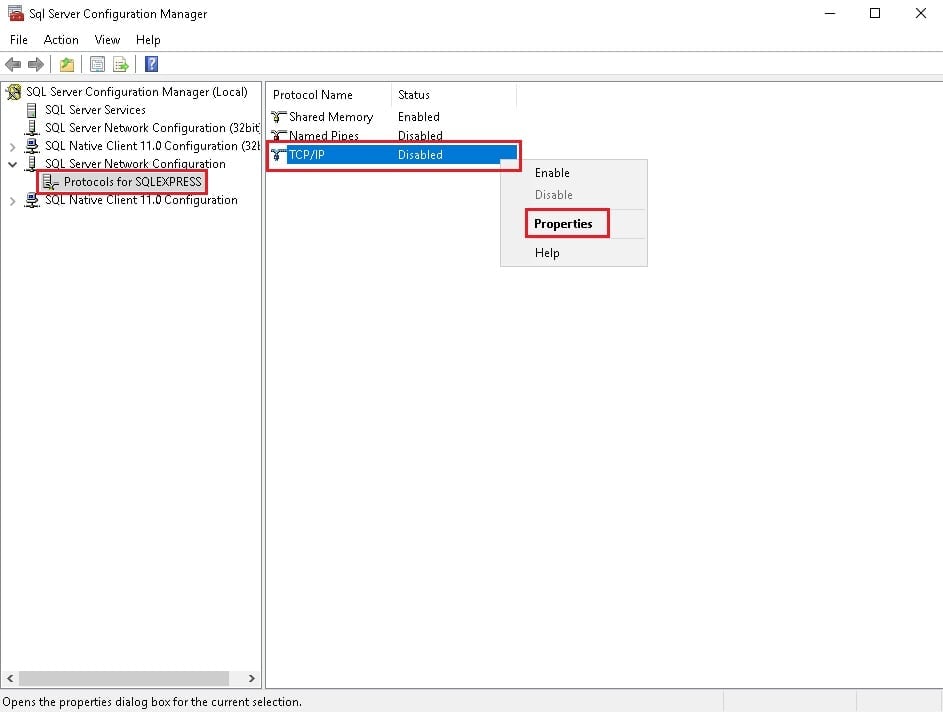Expand the SQL Native Client 11.0 Configuration node
Screen dimensions: 943x712
(x=13, y=201)
